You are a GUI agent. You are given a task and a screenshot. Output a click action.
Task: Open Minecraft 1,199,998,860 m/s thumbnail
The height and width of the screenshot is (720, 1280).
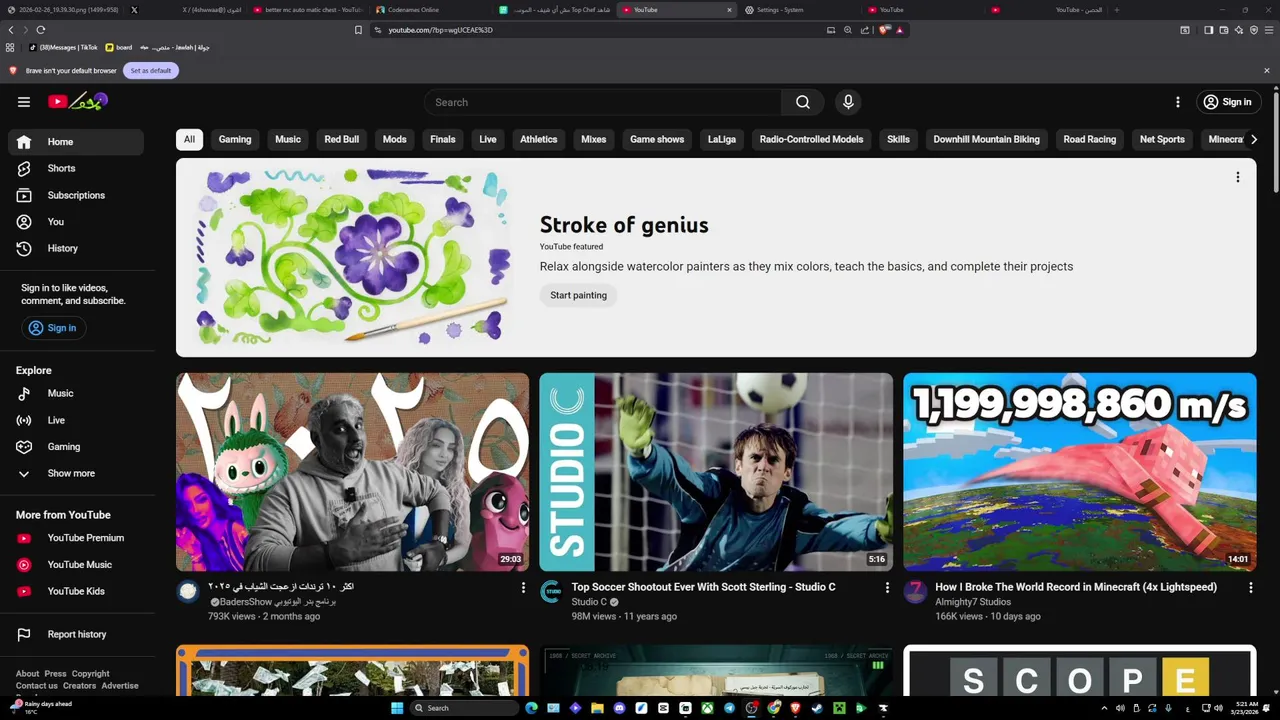coord(1080,472)
